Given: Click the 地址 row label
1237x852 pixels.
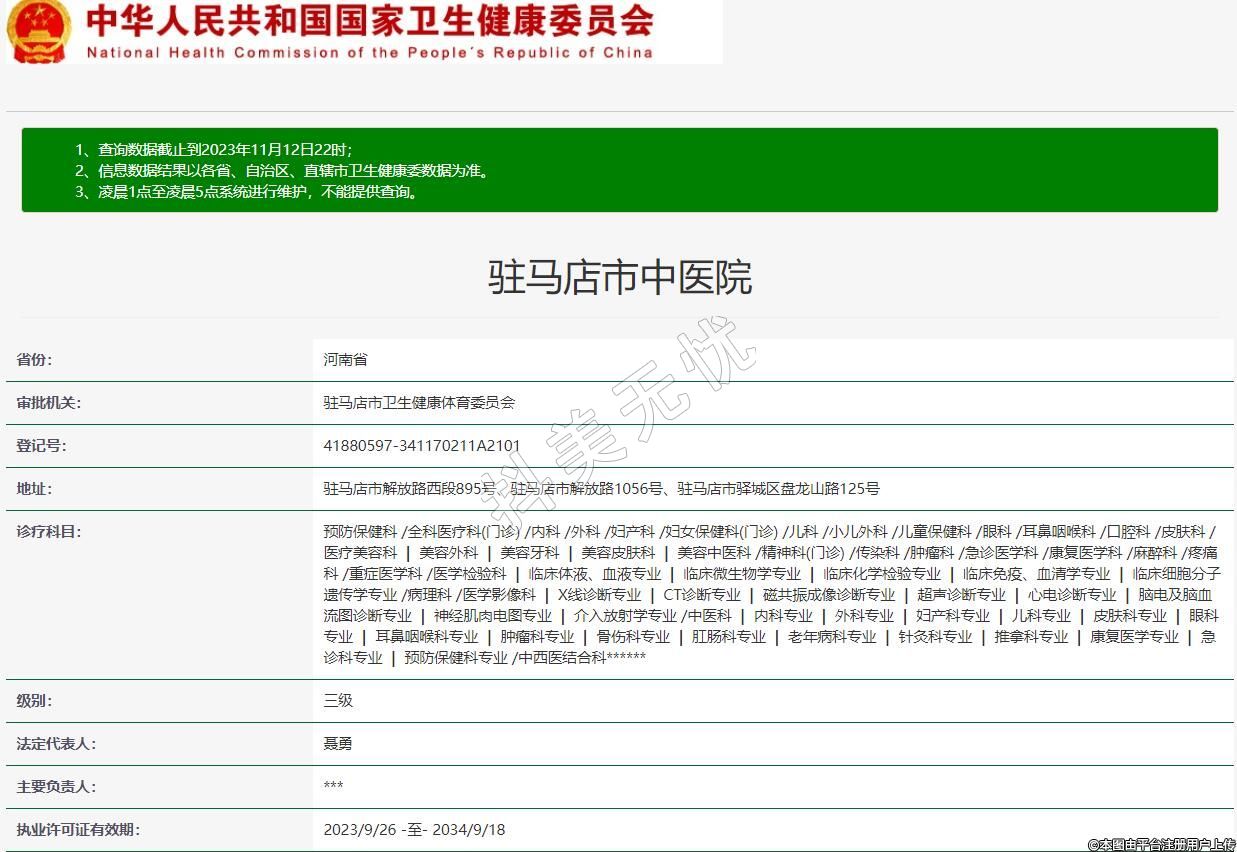Looking at the screenshot, I should 34,489.
